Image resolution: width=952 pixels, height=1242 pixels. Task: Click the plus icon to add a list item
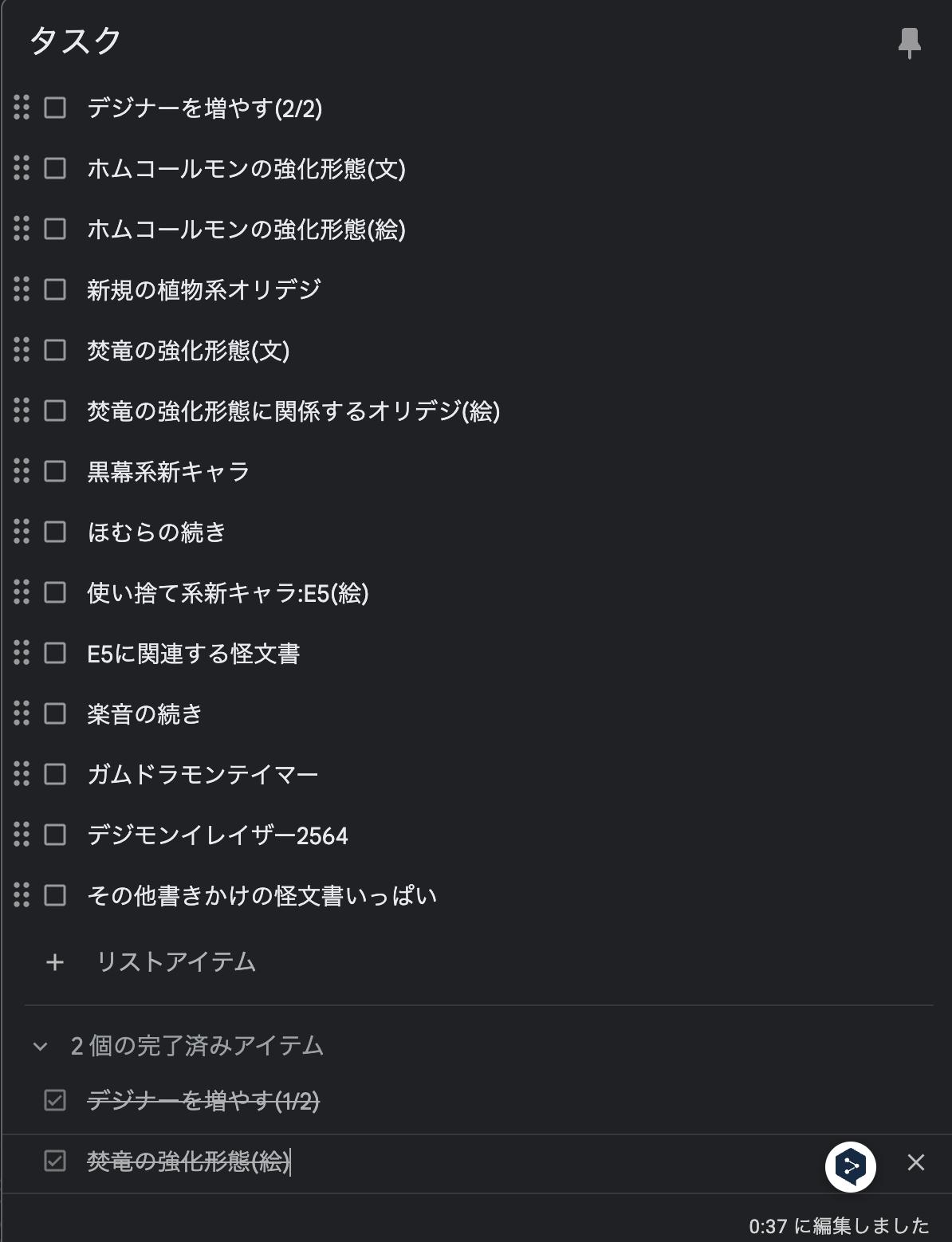54,962
